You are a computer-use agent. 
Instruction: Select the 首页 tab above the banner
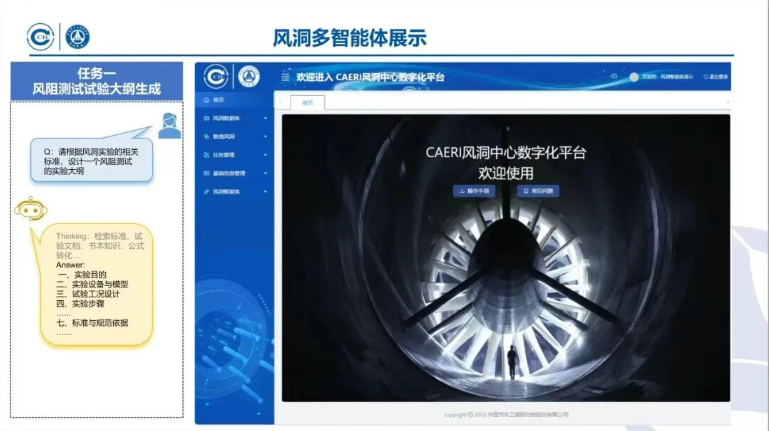coord(307,102)
